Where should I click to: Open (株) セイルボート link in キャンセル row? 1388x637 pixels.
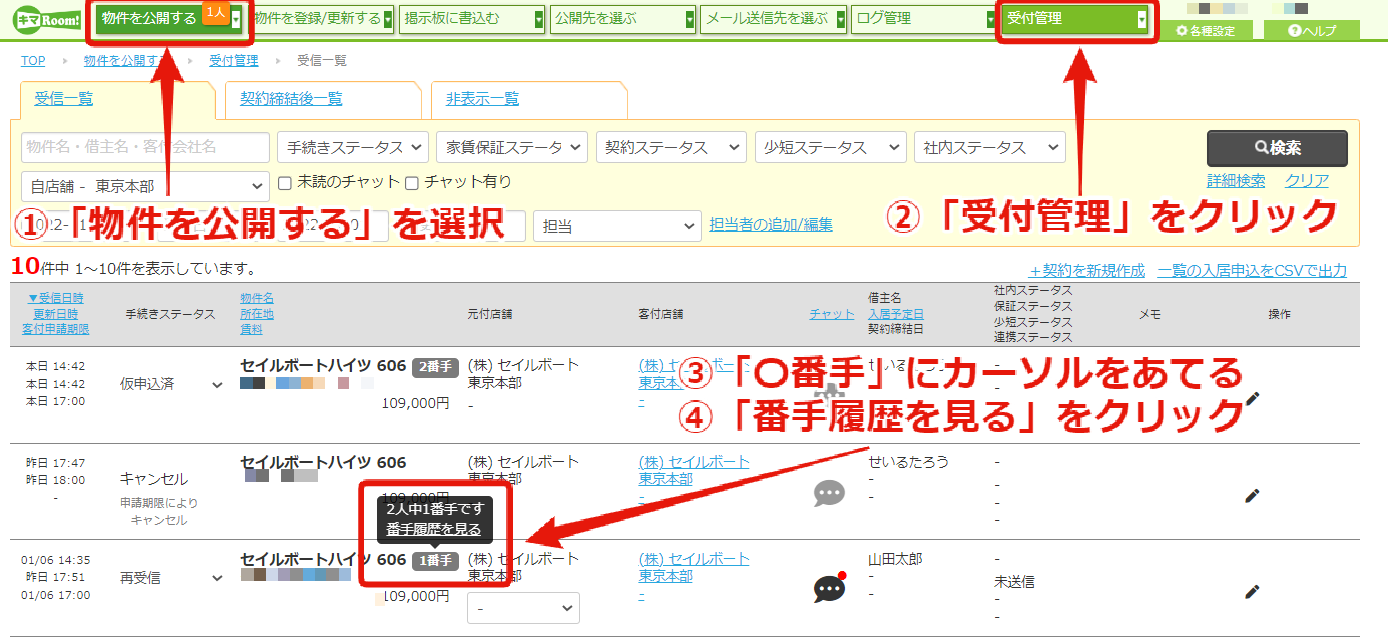pos(694,462)
